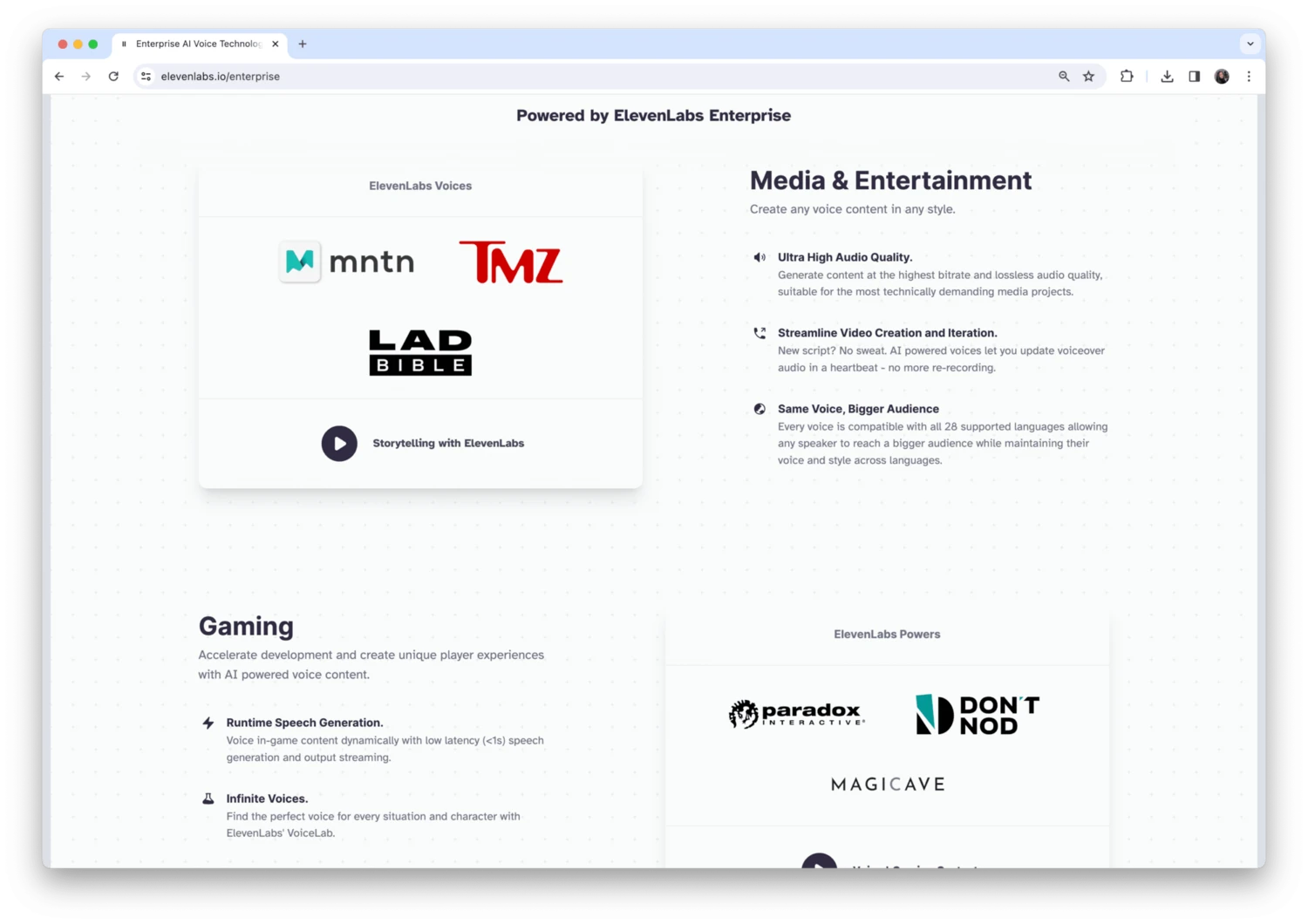Click the speaker icon beside Ultra High Audio Quality
Screen dimensions: 1308x924
[760, 258]
